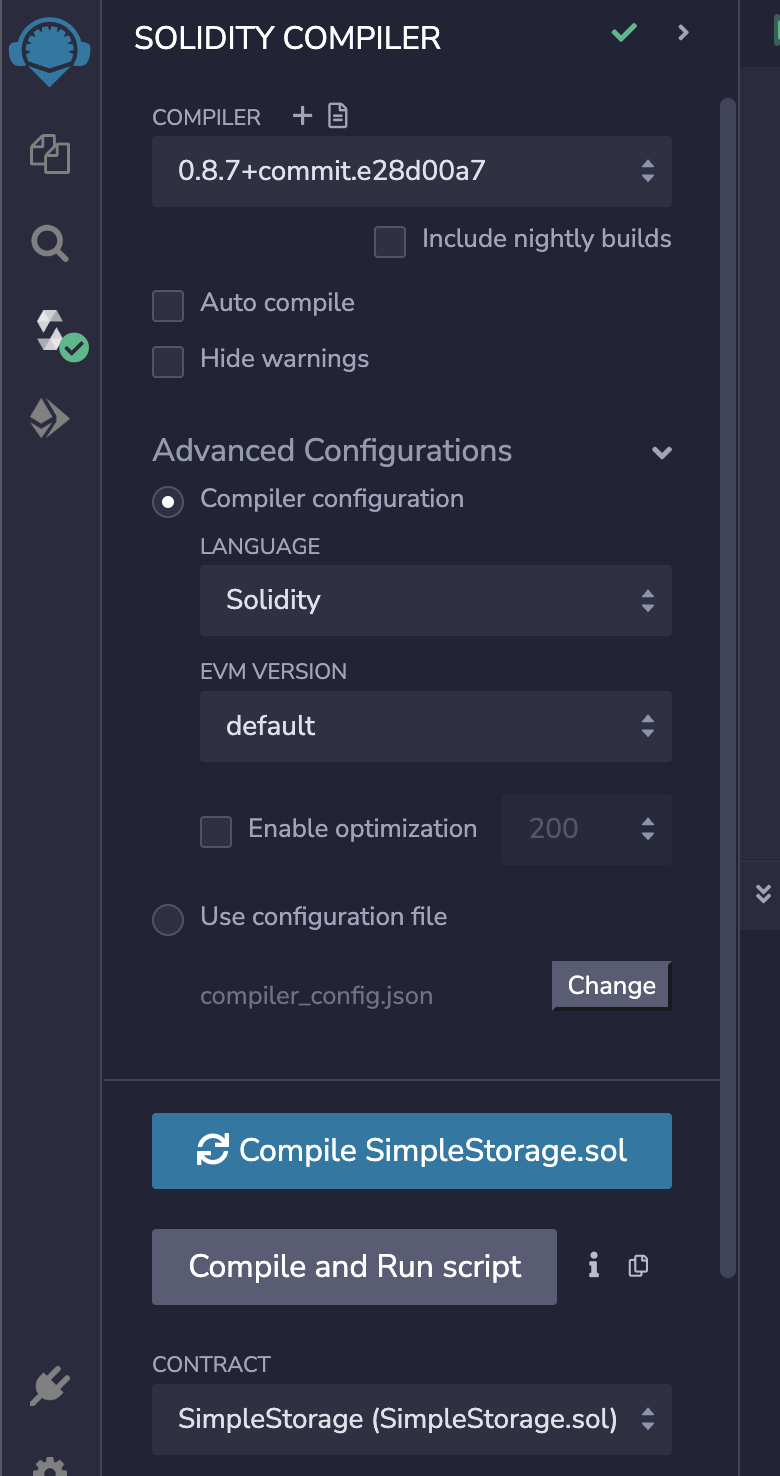This screenshot has height=1476, width=780.
Task: Click Change next to compiler_config.json
Action: [x=612, y=986]
